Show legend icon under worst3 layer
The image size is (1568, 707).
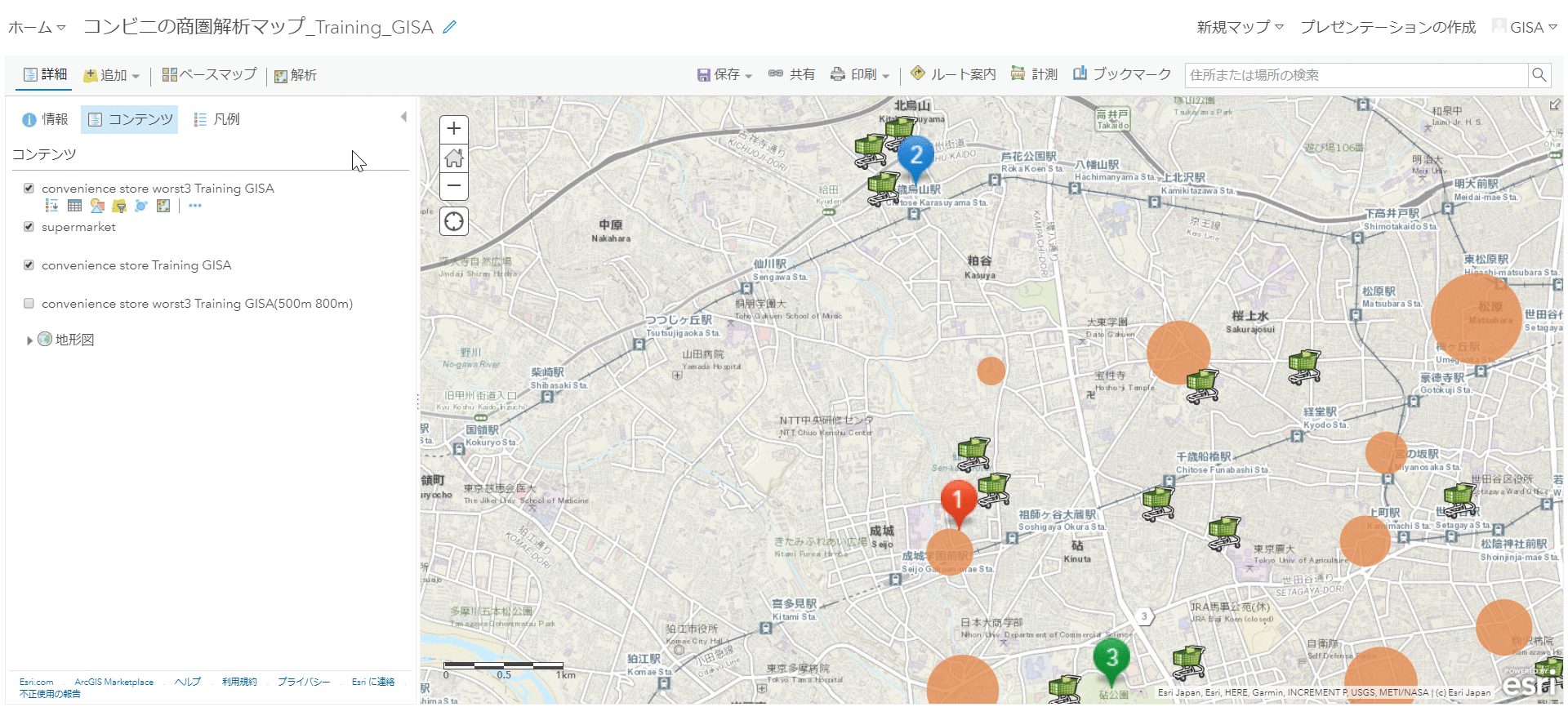pyautogui.click(x=51, y=206)
